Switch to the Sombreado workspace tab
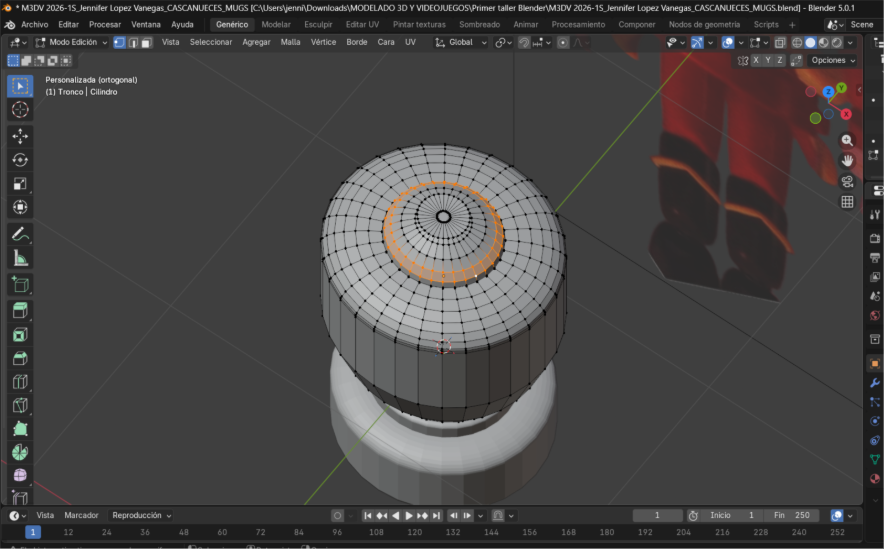The width and height of the screenshot is (885, 549). 479,24
